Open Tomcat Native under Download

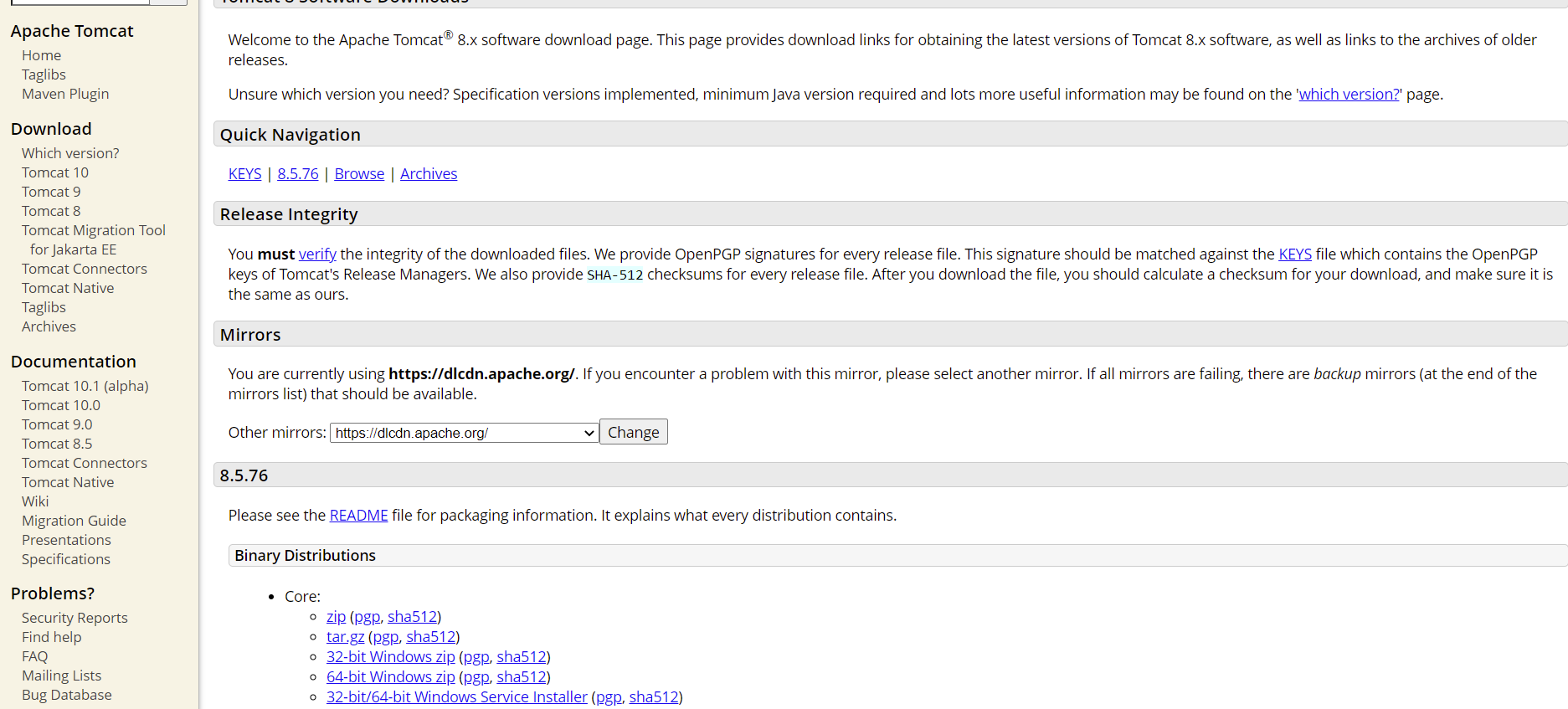coord(68,288)
